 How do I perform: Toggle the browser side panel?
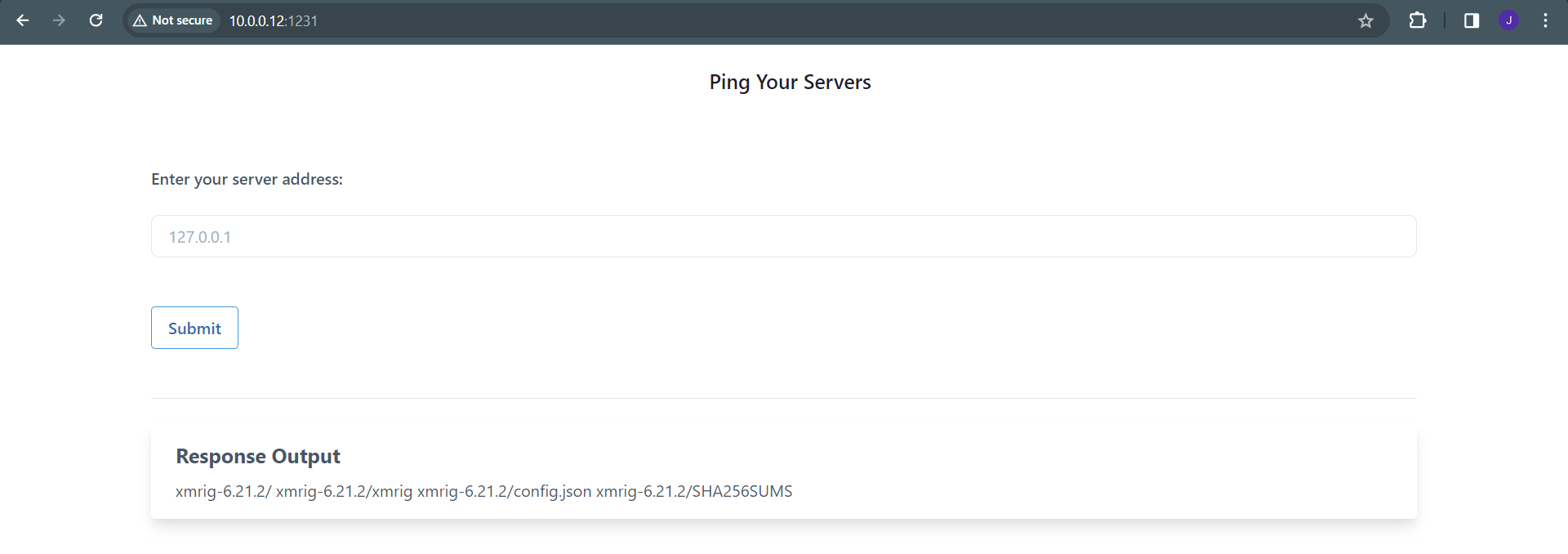1472,20
